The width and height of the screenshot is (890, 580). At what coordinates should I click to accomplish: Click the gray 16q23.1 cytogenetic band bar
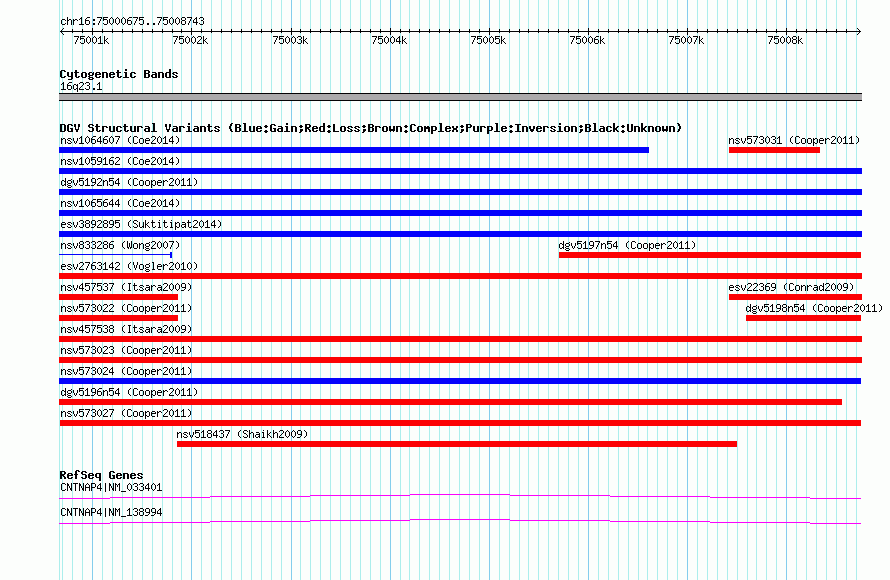click(x=460, y=97)
